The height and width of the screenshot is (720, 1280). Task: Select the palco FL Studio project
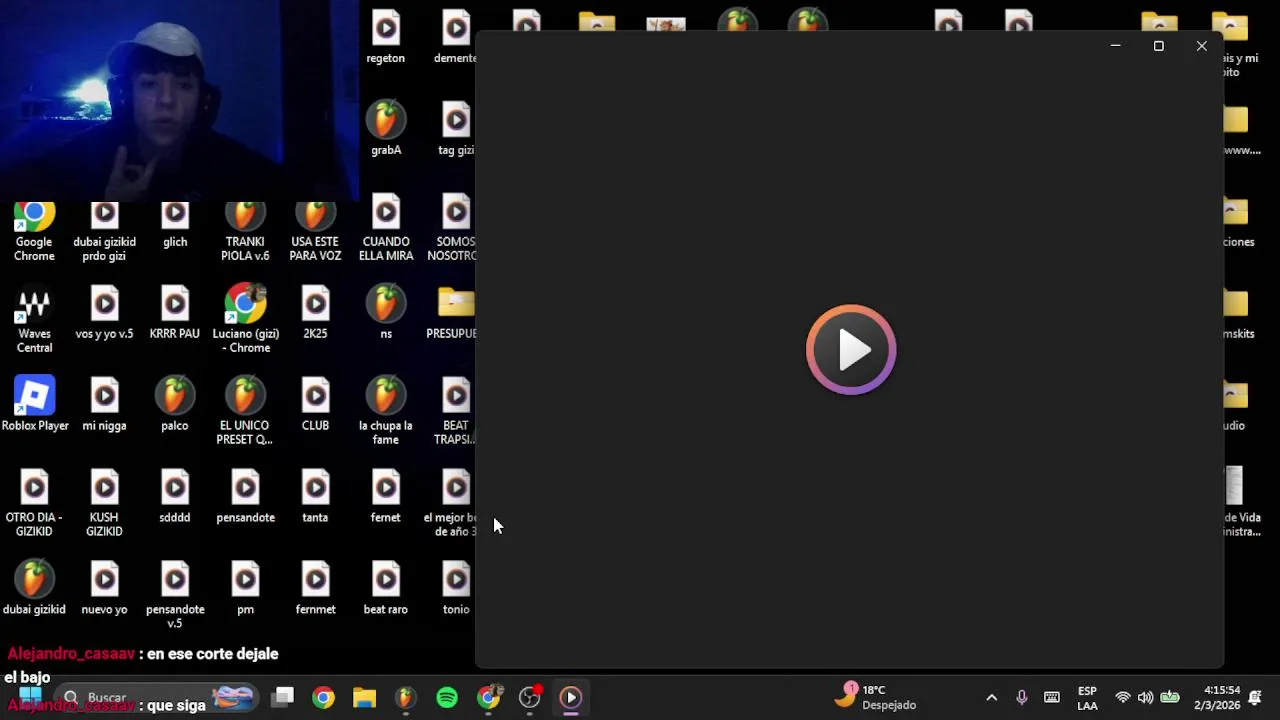click(175, 405)
